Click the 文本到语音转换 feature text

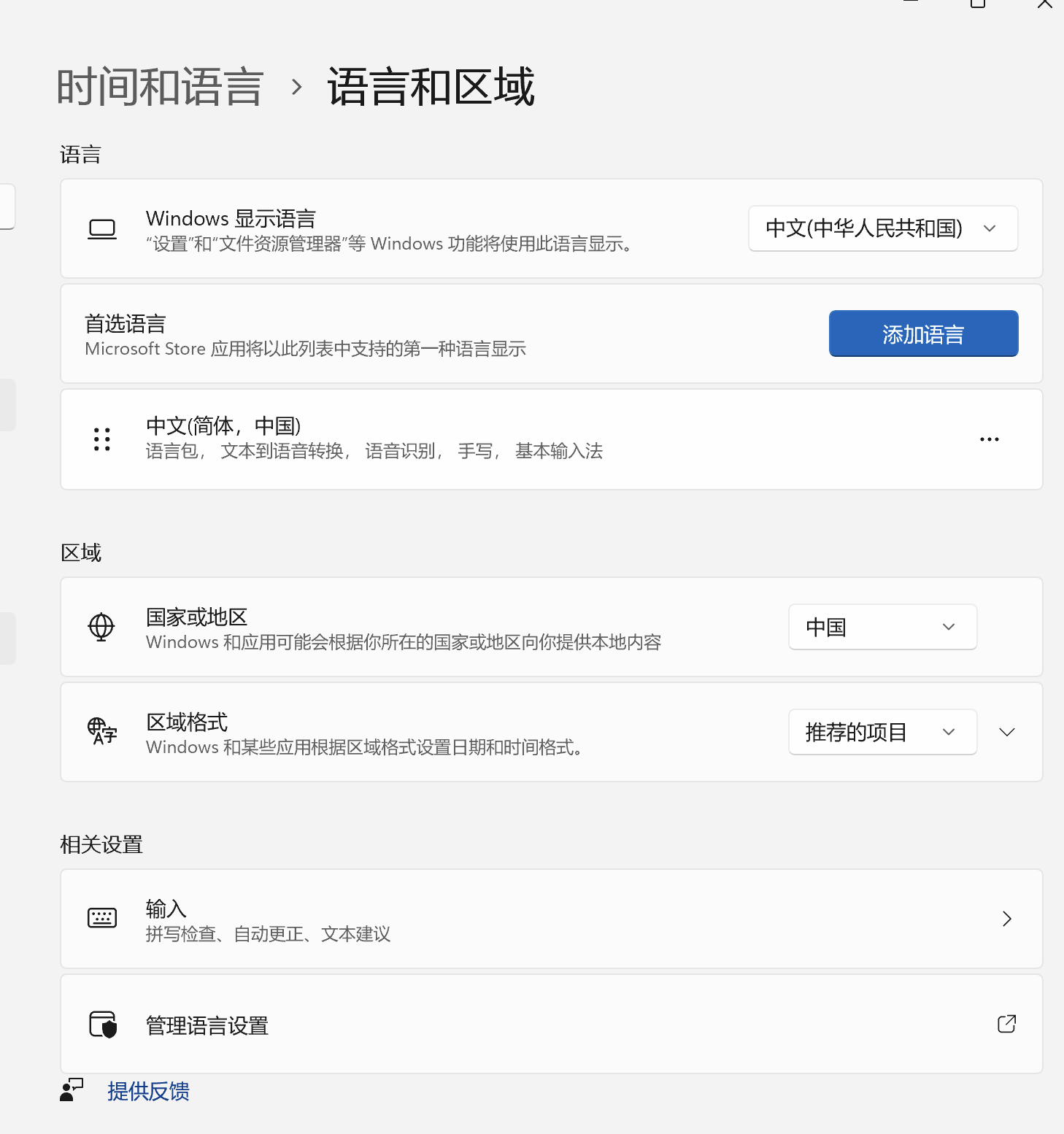pos(282,451)
